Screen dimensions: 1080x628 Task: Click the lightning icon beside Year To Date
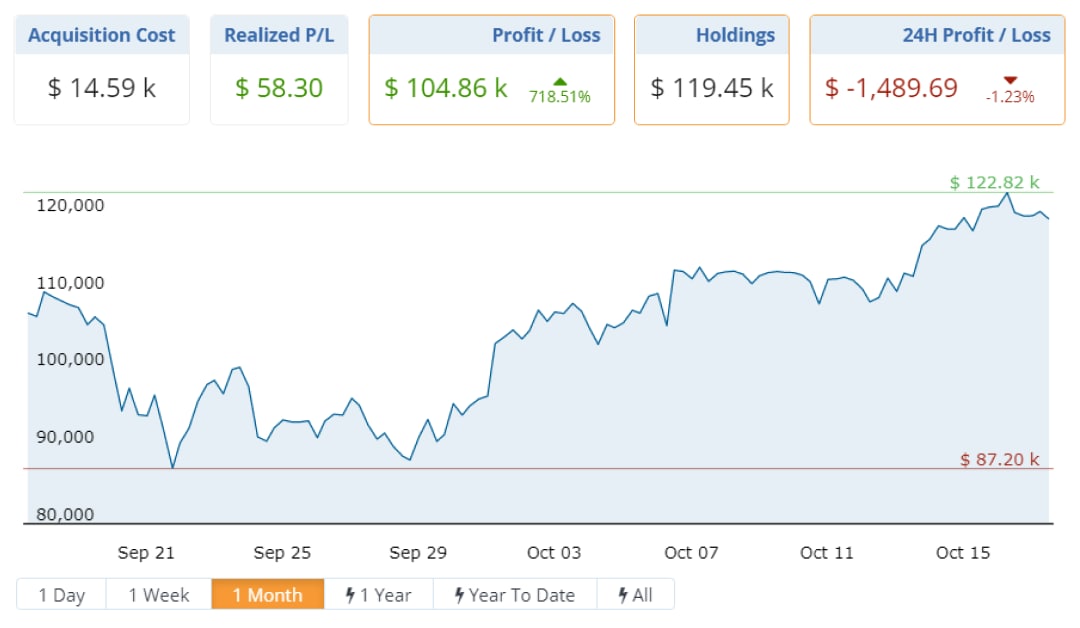[x=459, y=595]
